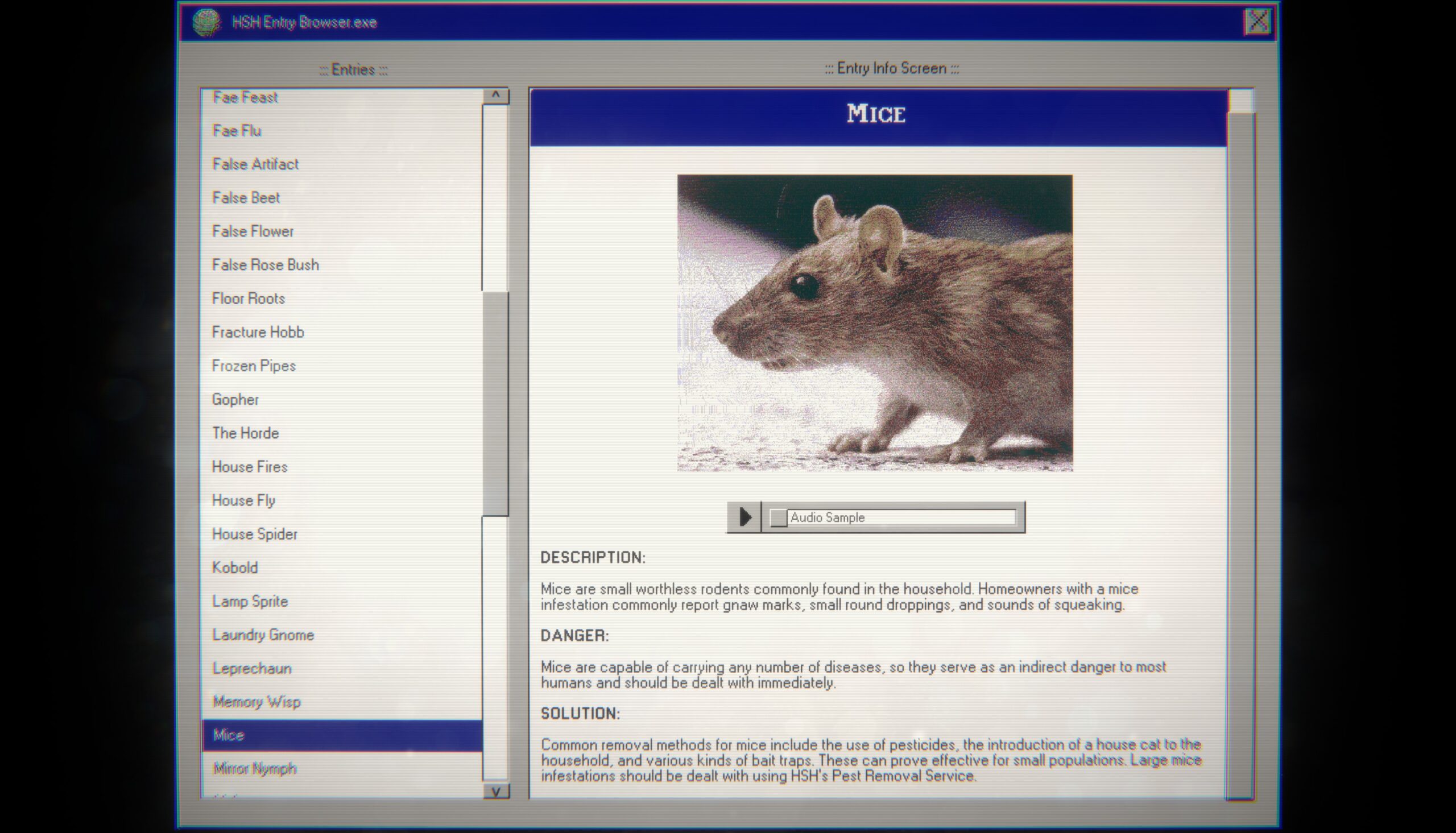Select the Lamp Sprite entry
1456x833 pixels.
(249, 601)
